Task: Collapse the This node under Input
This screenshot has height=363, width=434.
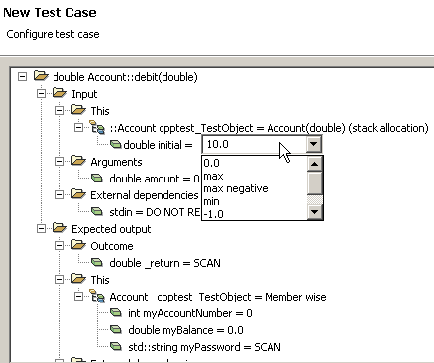Action: tap(60, 110)
